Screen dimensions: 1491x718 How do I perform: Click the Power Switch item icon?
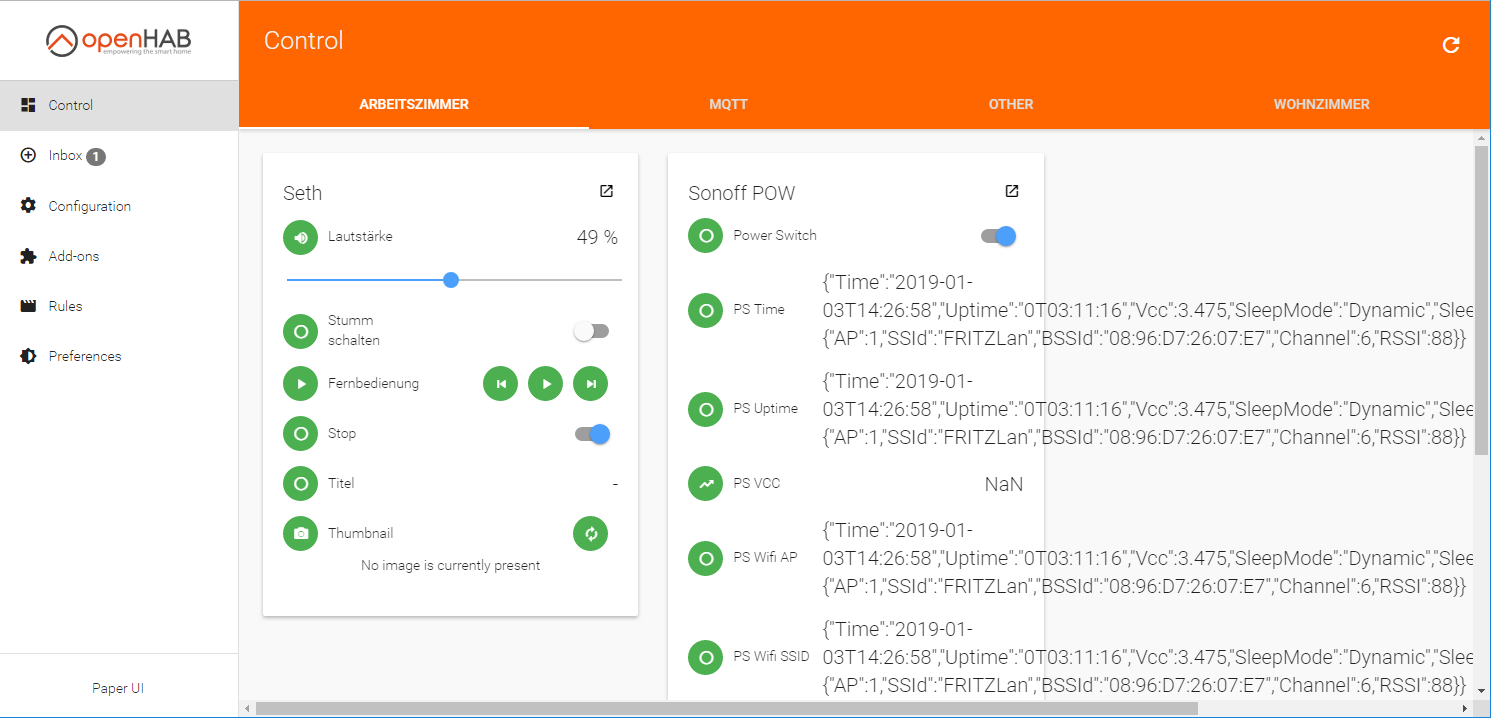coord(706,236)
